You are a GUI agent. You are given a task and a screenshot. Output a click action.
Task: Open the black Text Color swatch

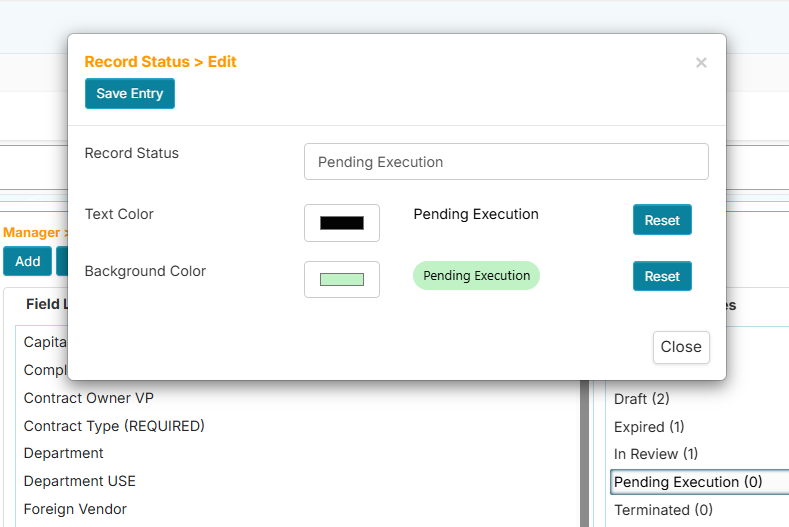pos(342,223)
